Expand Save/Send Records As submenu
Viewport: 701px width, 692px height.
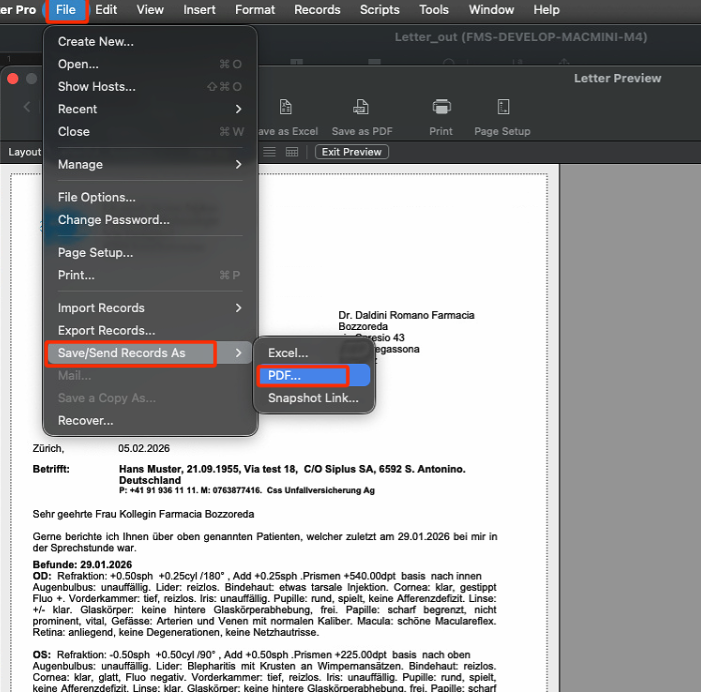[149, 353]
